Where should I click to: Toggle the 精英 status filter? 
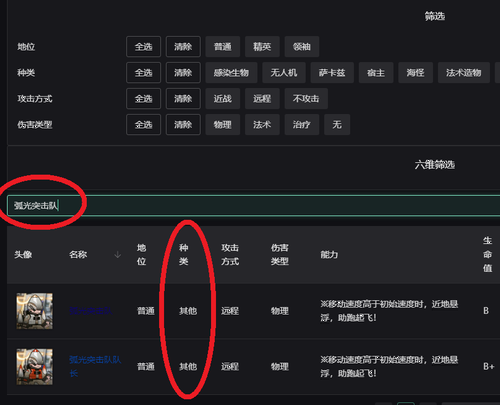tap(262, 47)
